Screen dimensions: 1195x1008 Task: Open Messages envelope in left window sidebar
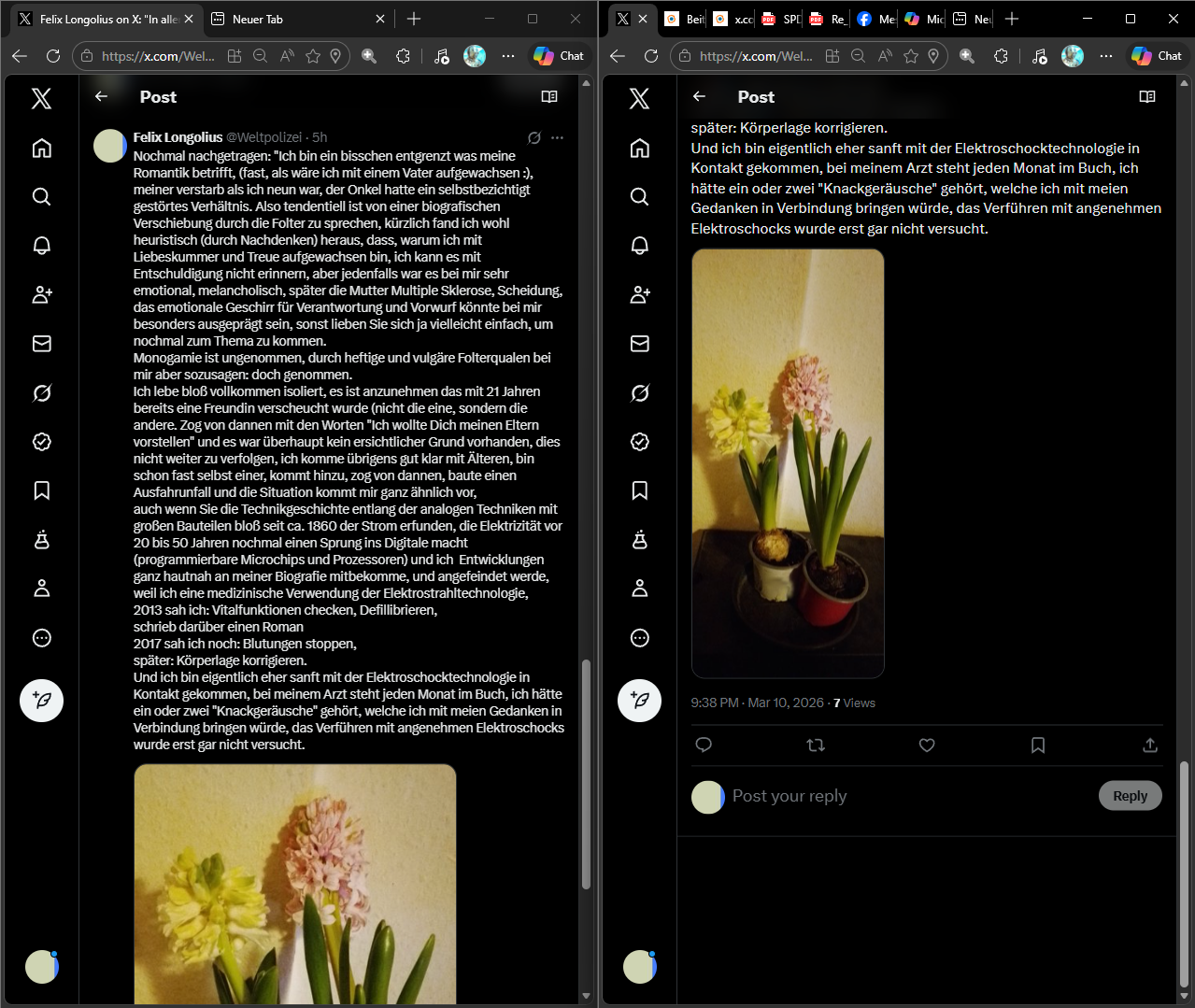tap(42, 344)
